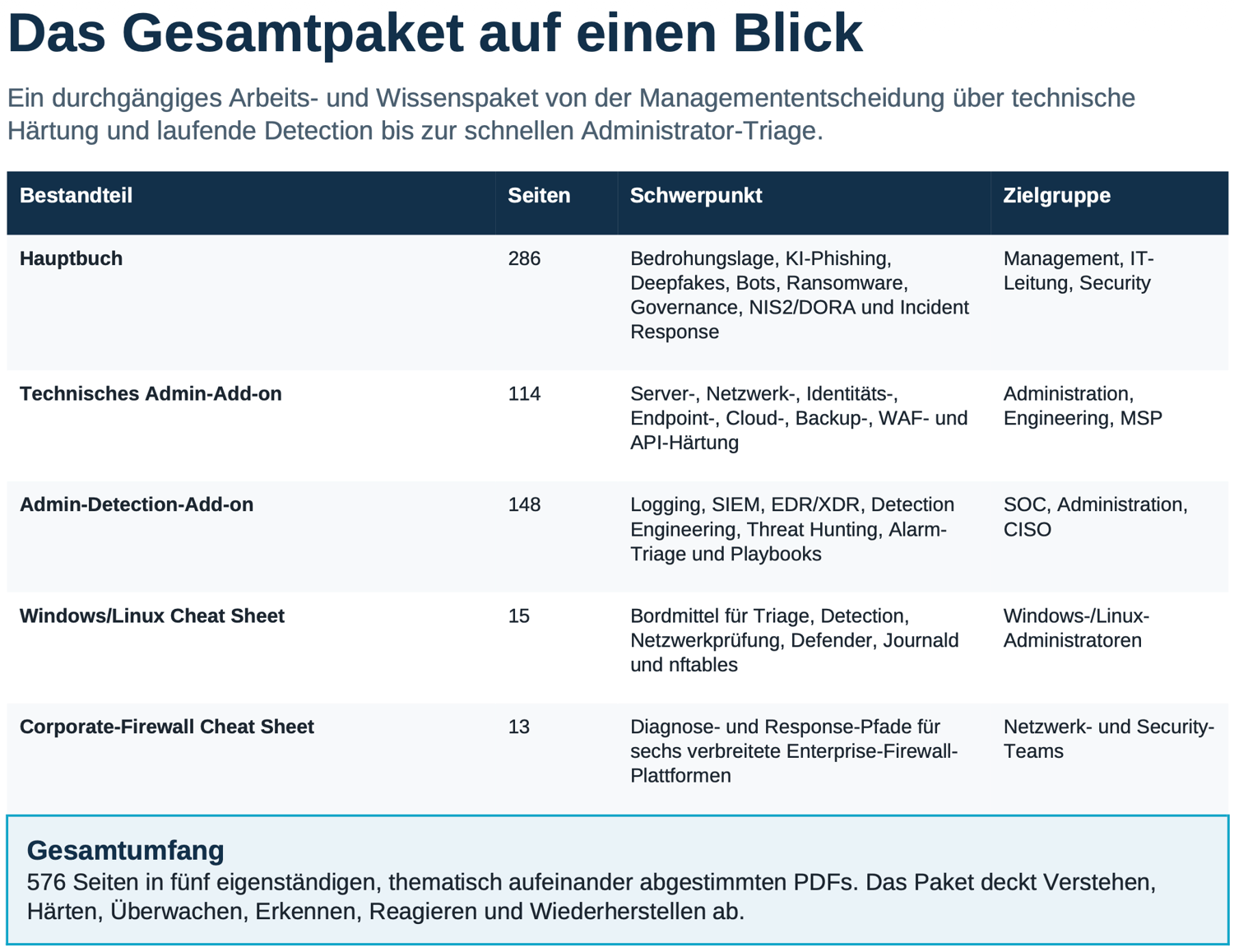Screen dimensions: 1234x952
Task: Click the Schwerpunkt column header
Action: point(696,196)
